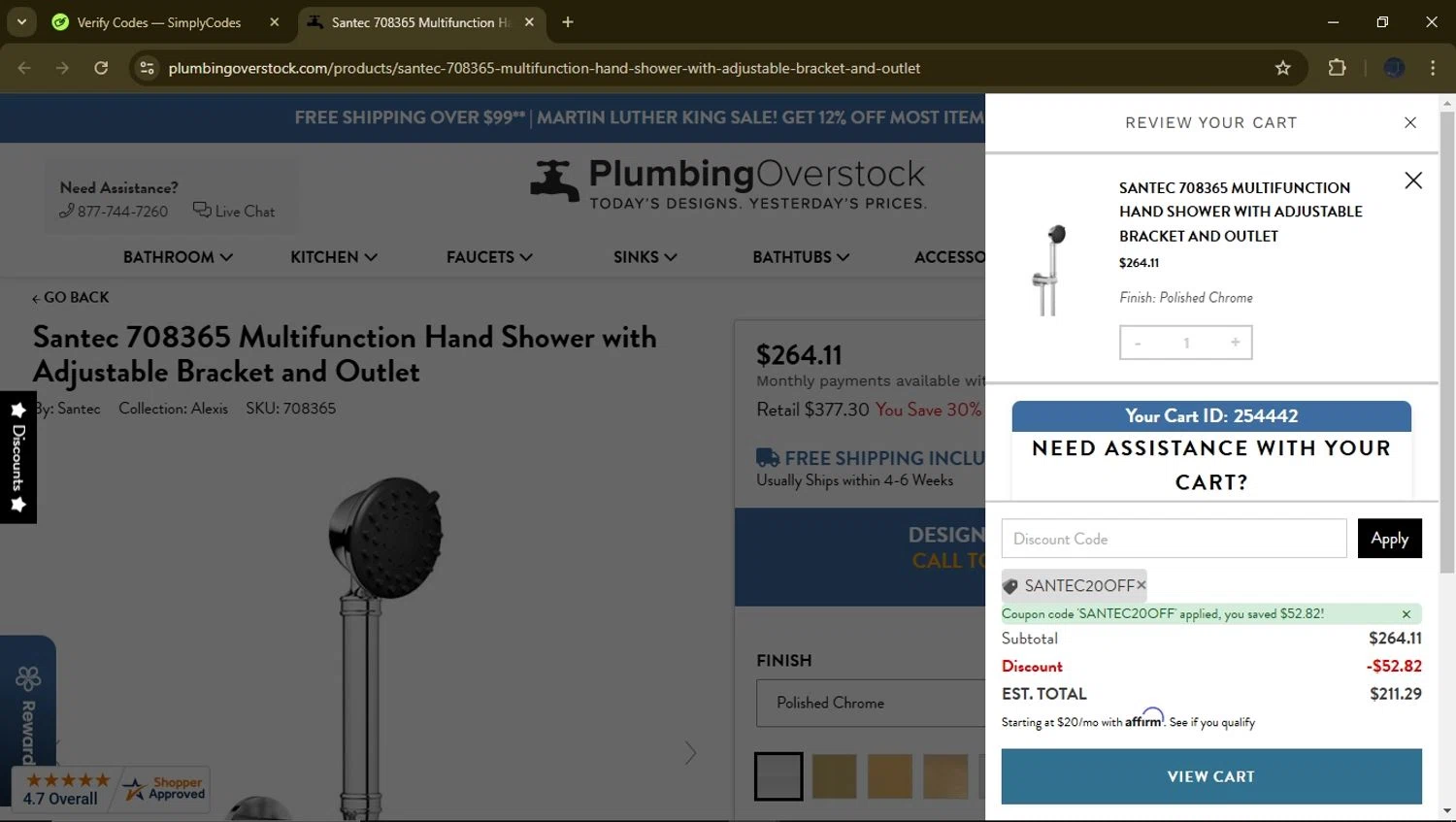Click the PlumbingOverstock logo
The image size is (1456, 822).
coord(728,183)
